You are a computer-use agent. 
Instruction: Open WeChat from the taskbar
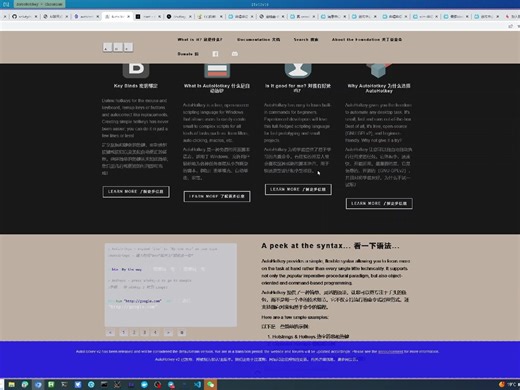(x=210, y=384)
